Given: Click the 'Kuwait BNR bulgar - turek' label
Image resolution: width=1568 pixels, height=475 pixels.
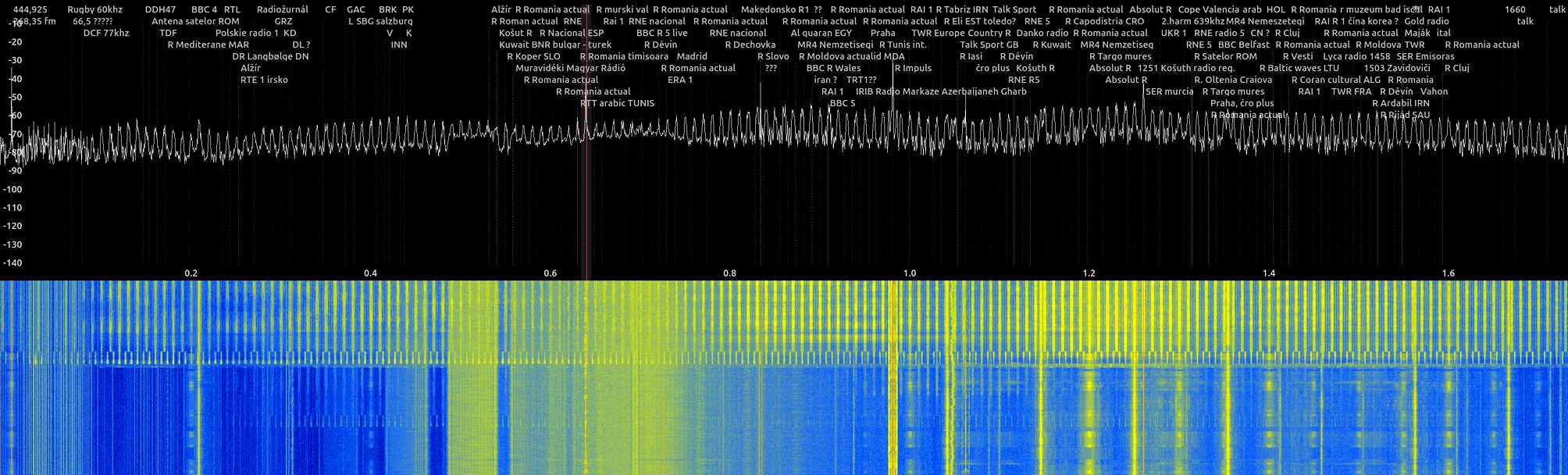Looking at the screenshot, I should click(555, 45).
